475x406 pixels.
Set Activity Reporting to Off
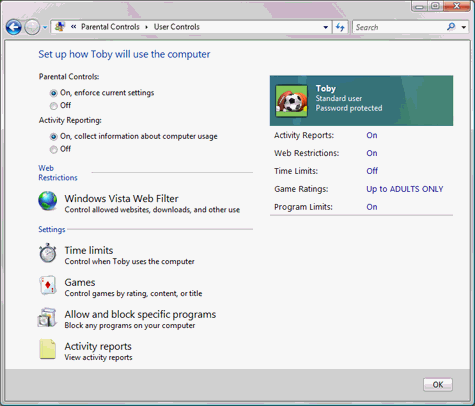point(53,150)
